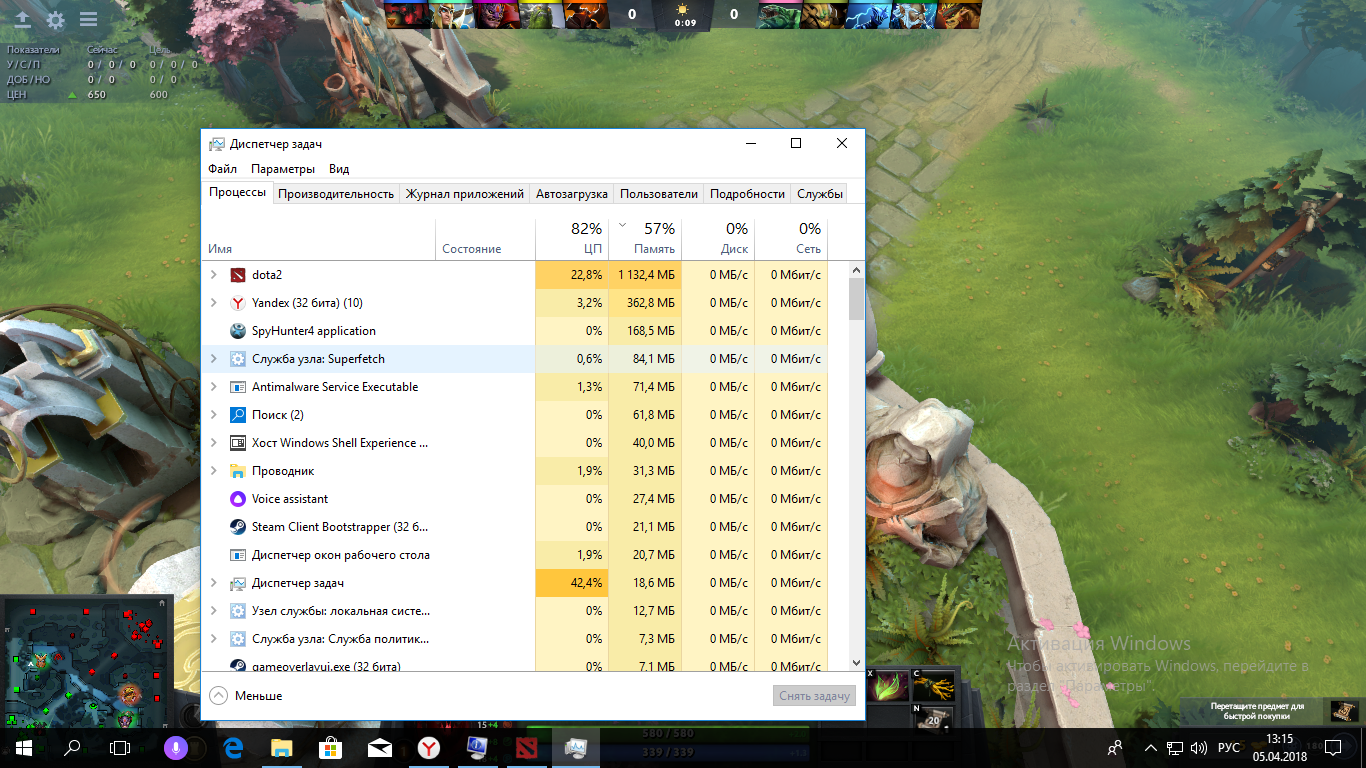Switch to Yandex Browser on the taskbar
Viewport: 1366px width, 768px height.
(427, 748)
